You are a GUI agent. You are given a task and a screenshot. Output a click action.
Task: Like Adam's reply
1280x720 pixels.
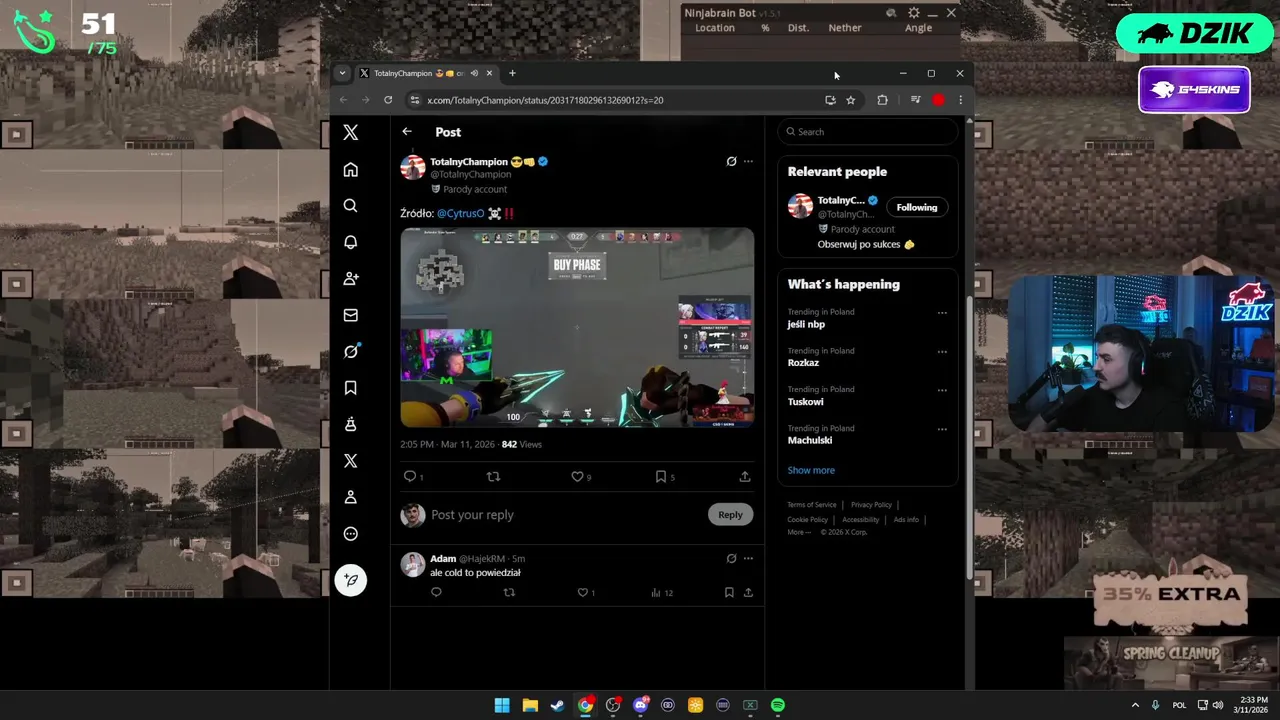[x=583, y=593]
